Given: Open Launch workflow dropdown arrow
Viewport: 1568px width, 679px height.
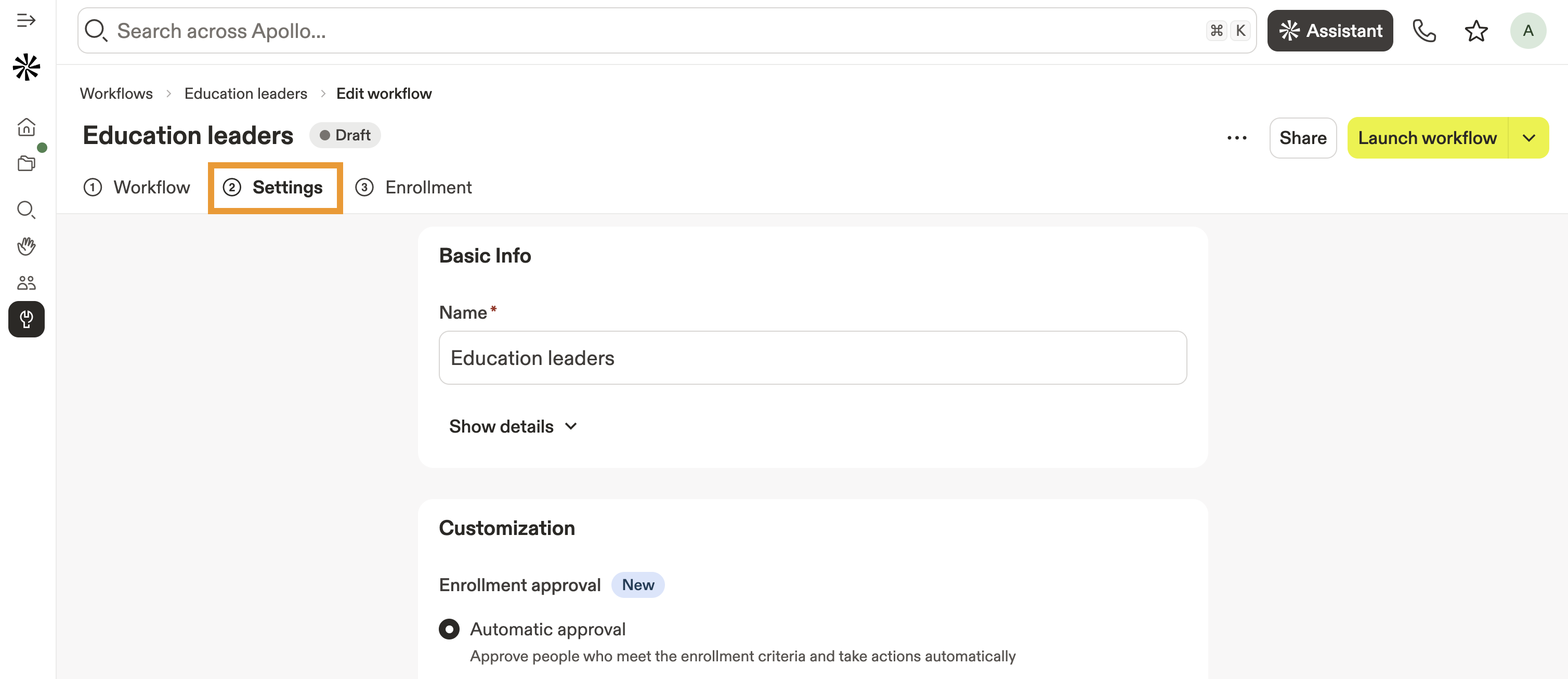Looking at the screenshot, I should pos(1528,138).
